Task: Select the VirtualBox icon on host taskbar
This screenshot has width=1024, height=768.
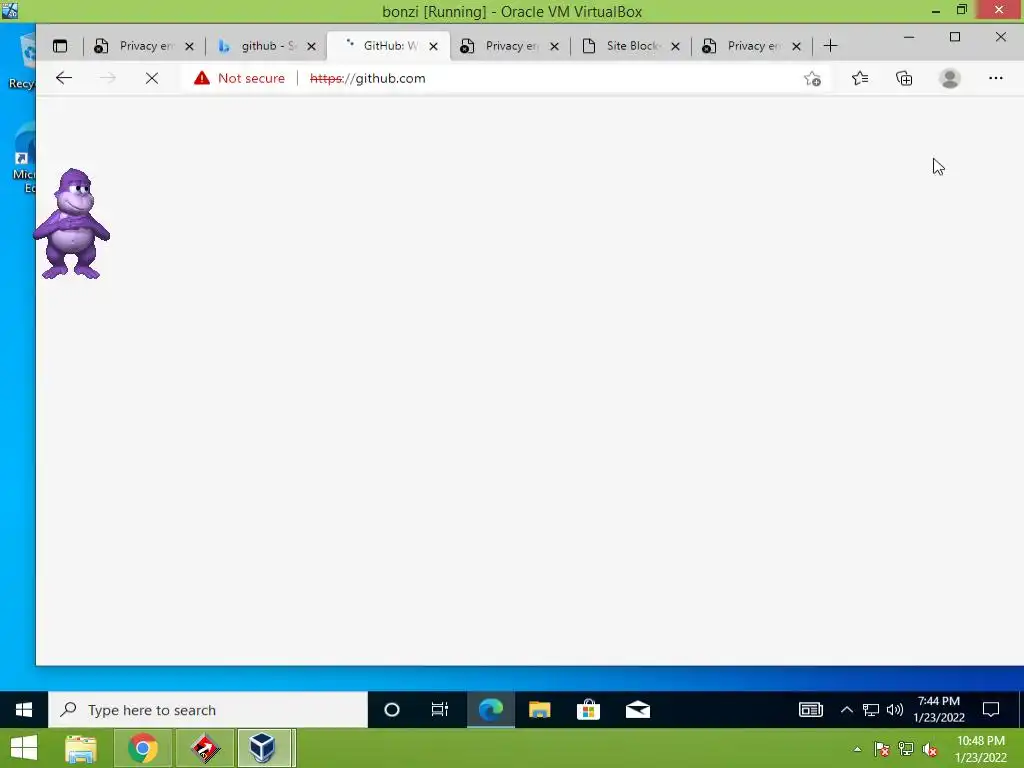Action: tap(263, 748)
